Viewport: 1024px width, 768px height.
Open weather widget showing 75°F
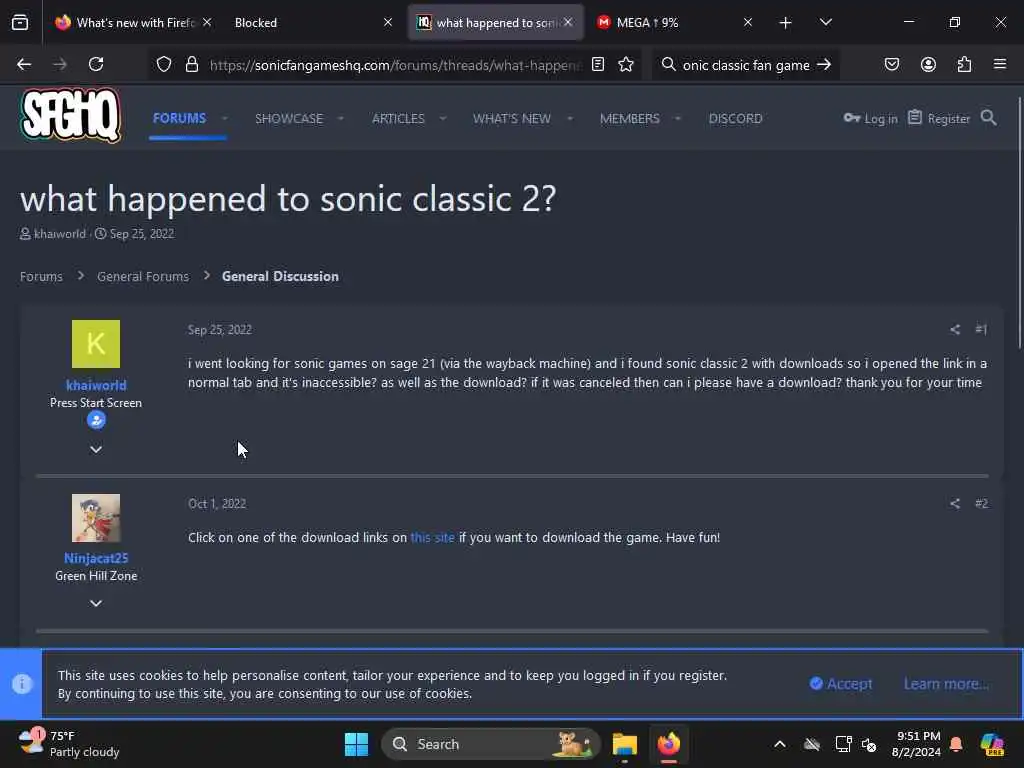click(x=69, y=744)
